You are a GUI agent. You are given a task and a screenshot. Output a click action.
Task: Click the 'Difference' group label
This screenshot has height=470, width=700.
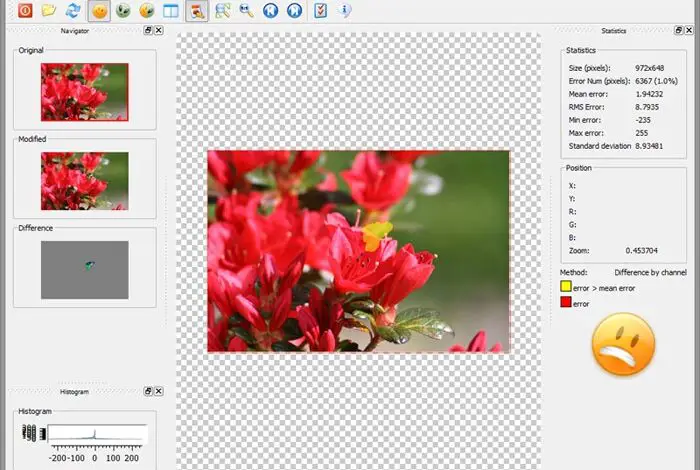tap(35, 228)
